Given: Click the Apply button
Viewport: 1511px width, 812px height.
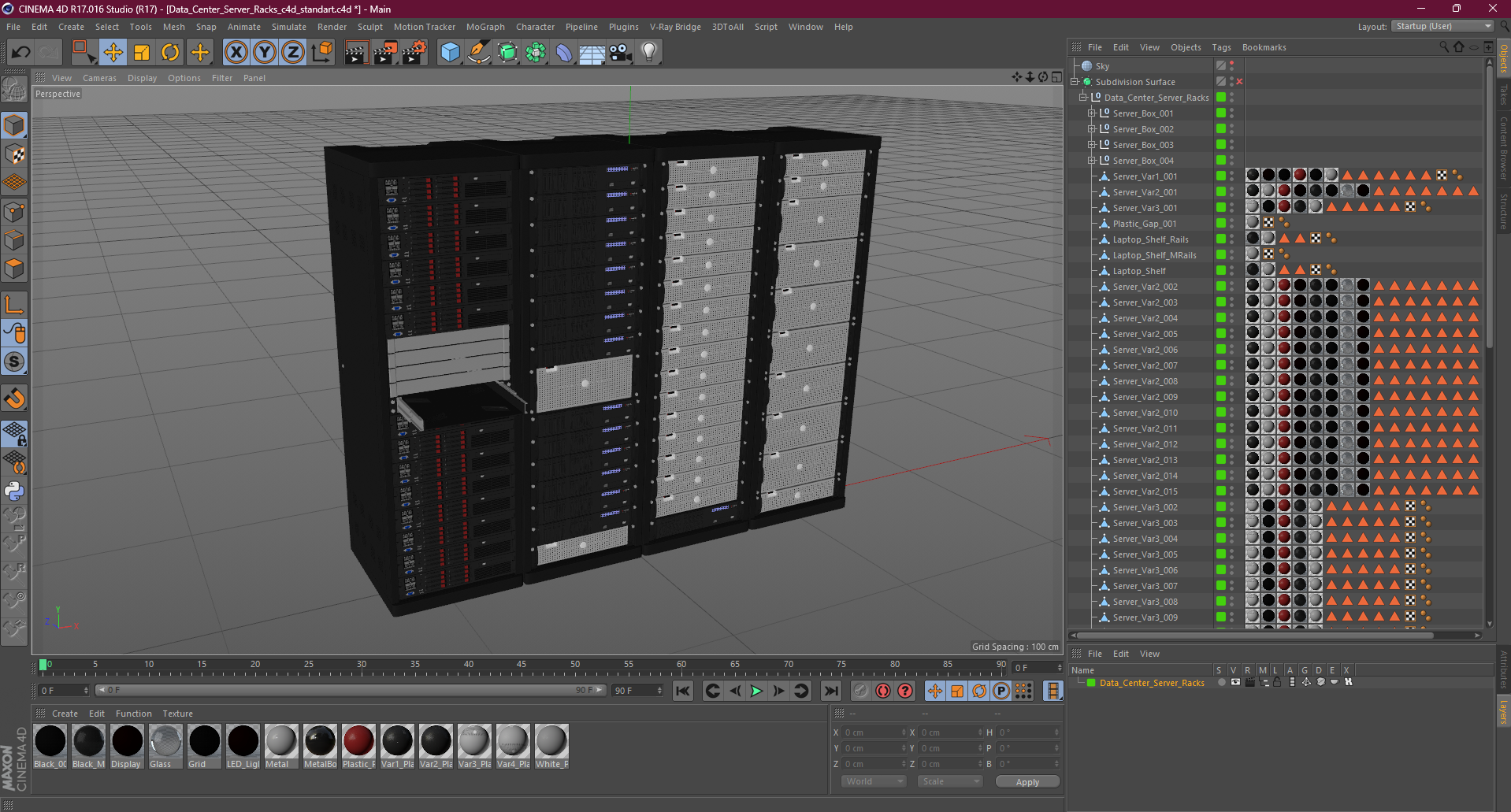Looking at the screenshot, I should [x=1027, y=781].
